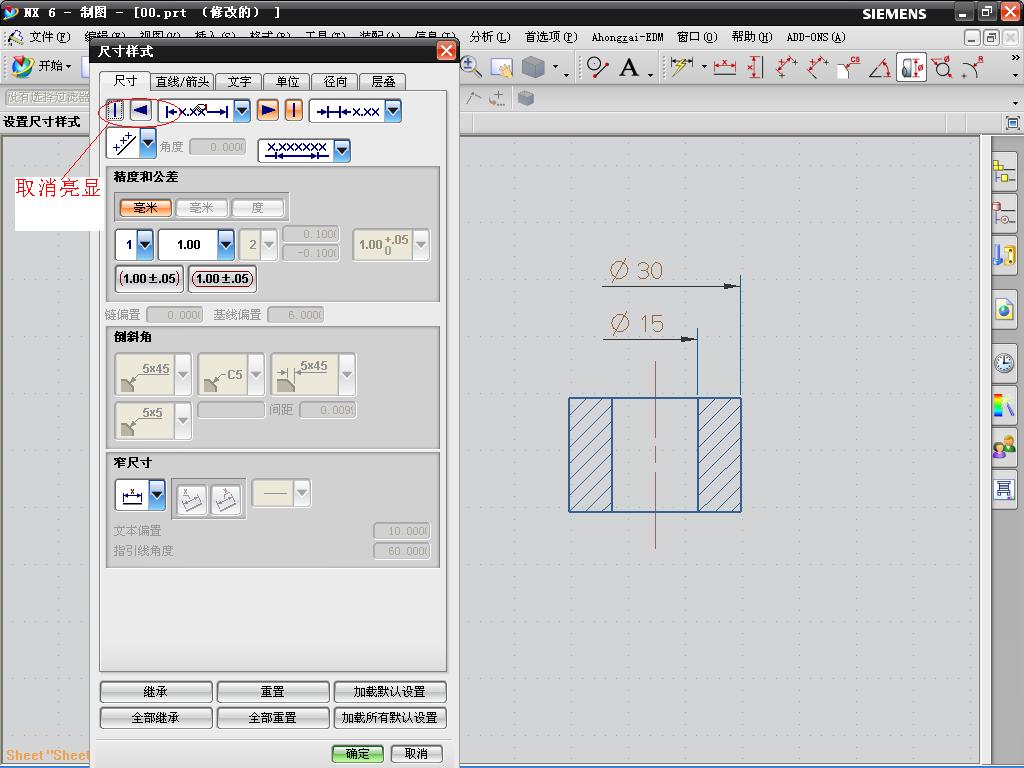Select the Pan hand tool
Viewport: 1024px width, 768px height.
coord(502,67)
